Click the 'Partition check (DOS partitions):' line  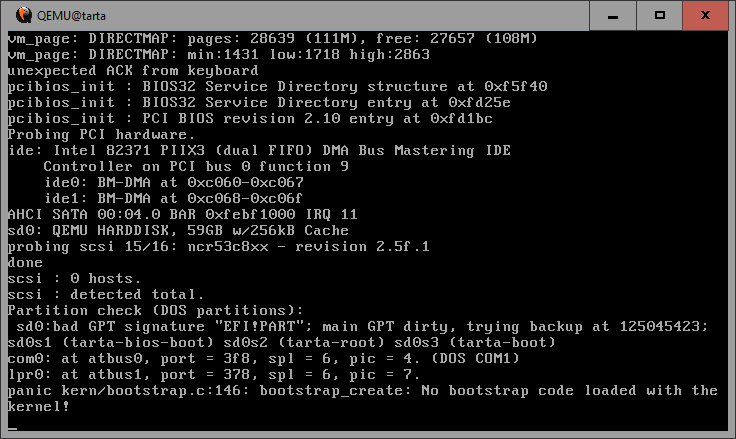155,310
